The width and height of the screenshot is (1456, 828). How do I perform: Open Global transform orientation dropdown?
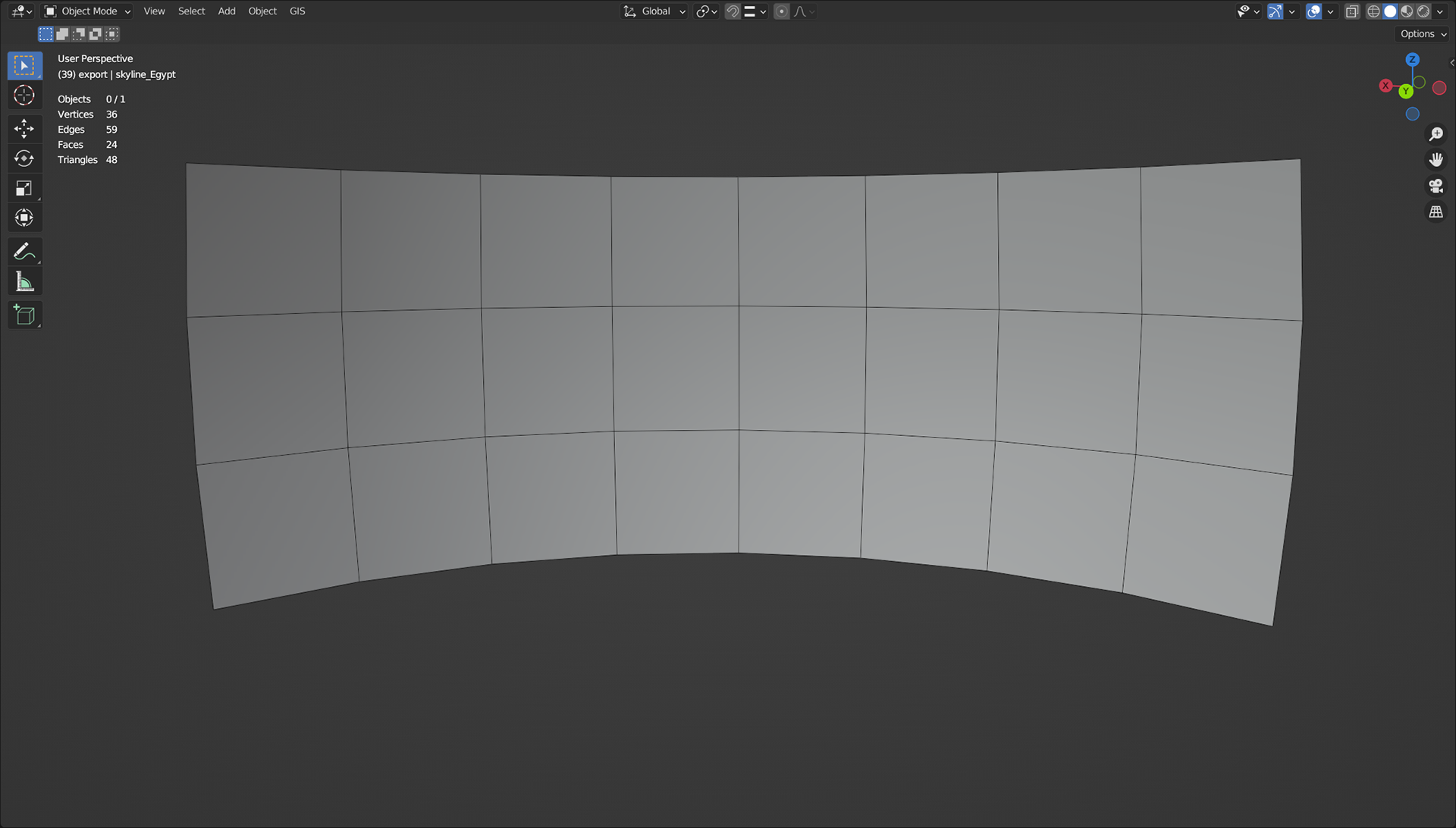point(655,11)
